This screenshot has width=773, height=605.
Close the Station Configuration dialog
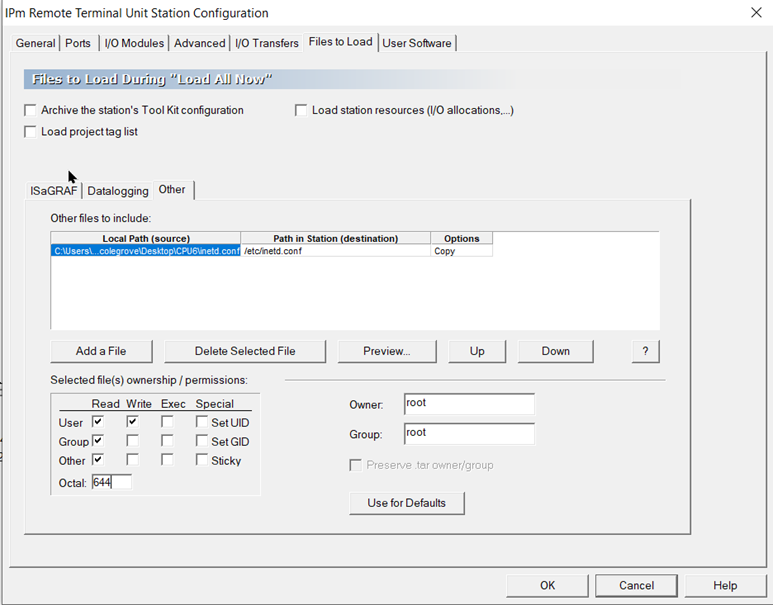[x=755, y=13]
